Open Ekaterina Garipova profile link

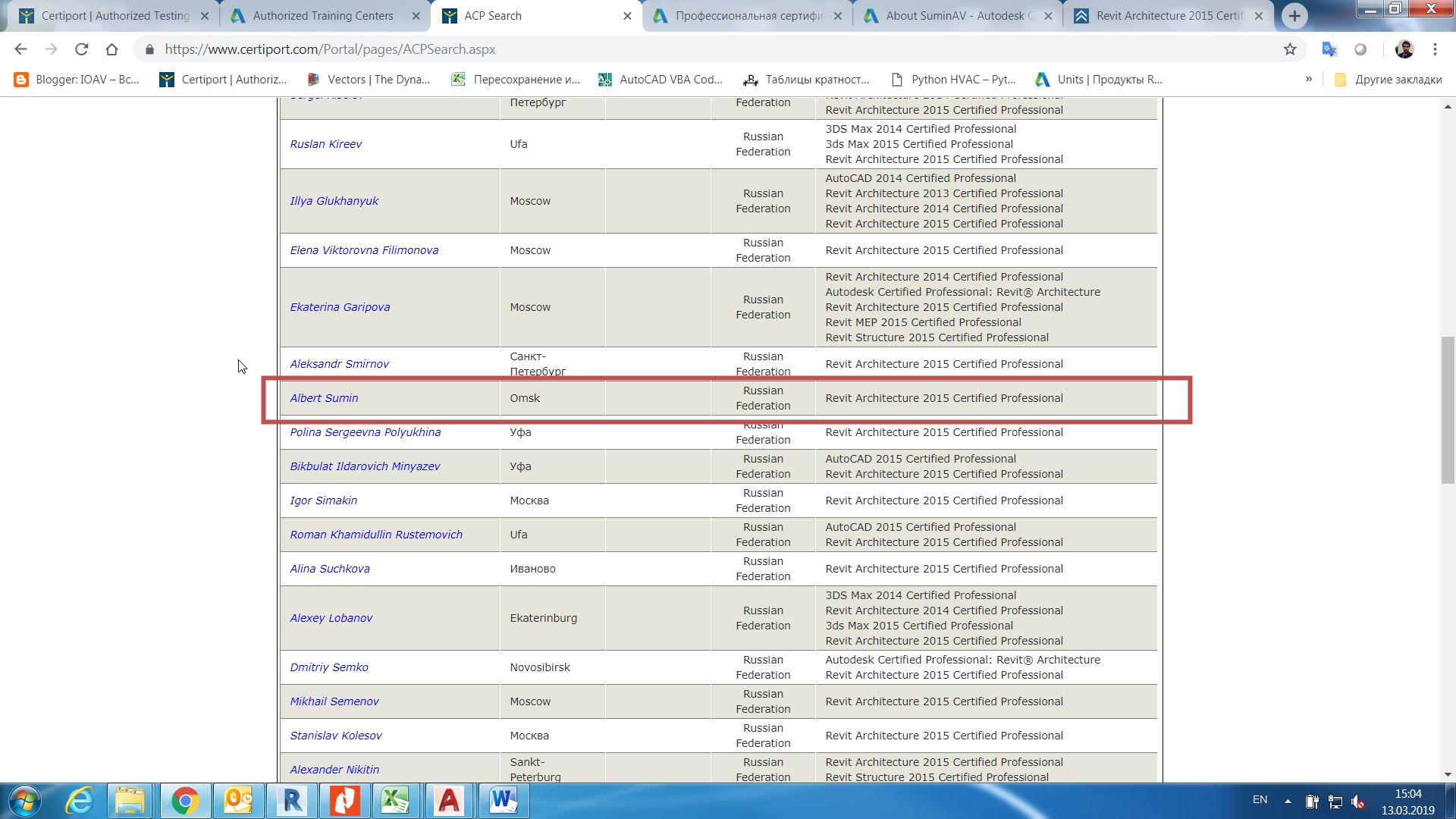340,307
